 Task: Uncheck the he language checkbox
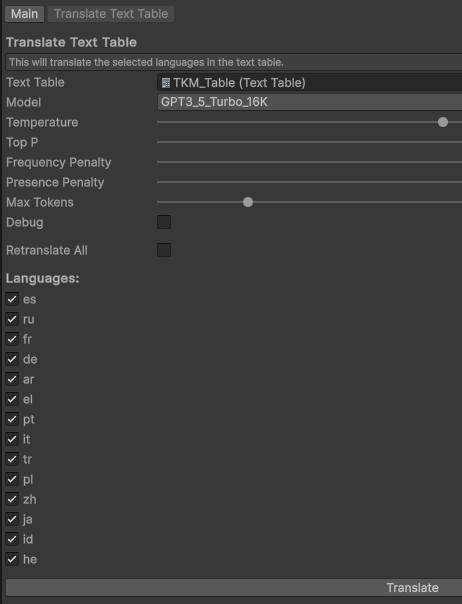point(12,559)
